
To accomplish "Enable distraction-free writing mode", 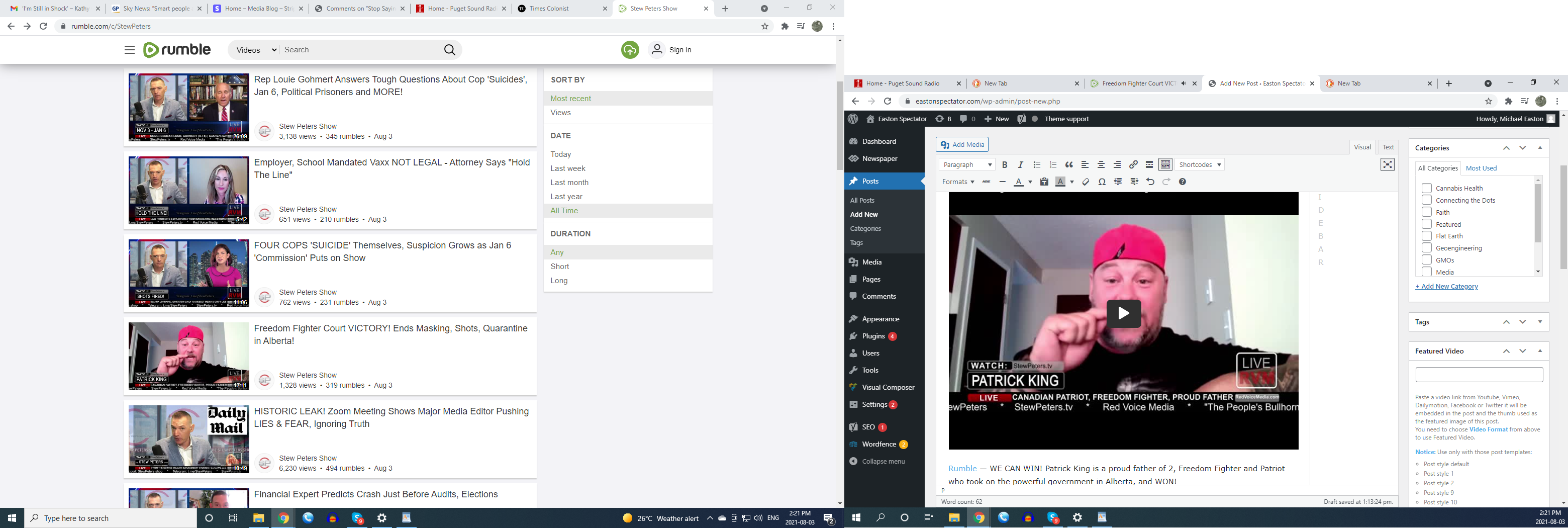I will click(x=1387, y=165).
